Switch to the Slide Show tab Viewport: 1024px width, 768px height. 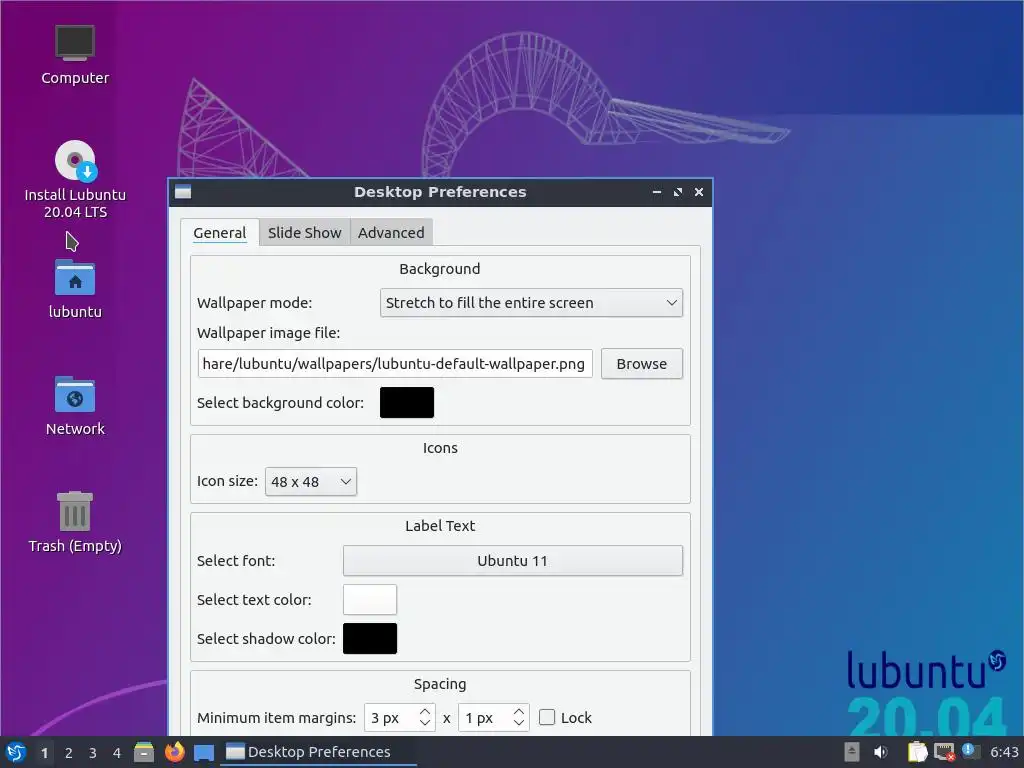coord(304,232)
